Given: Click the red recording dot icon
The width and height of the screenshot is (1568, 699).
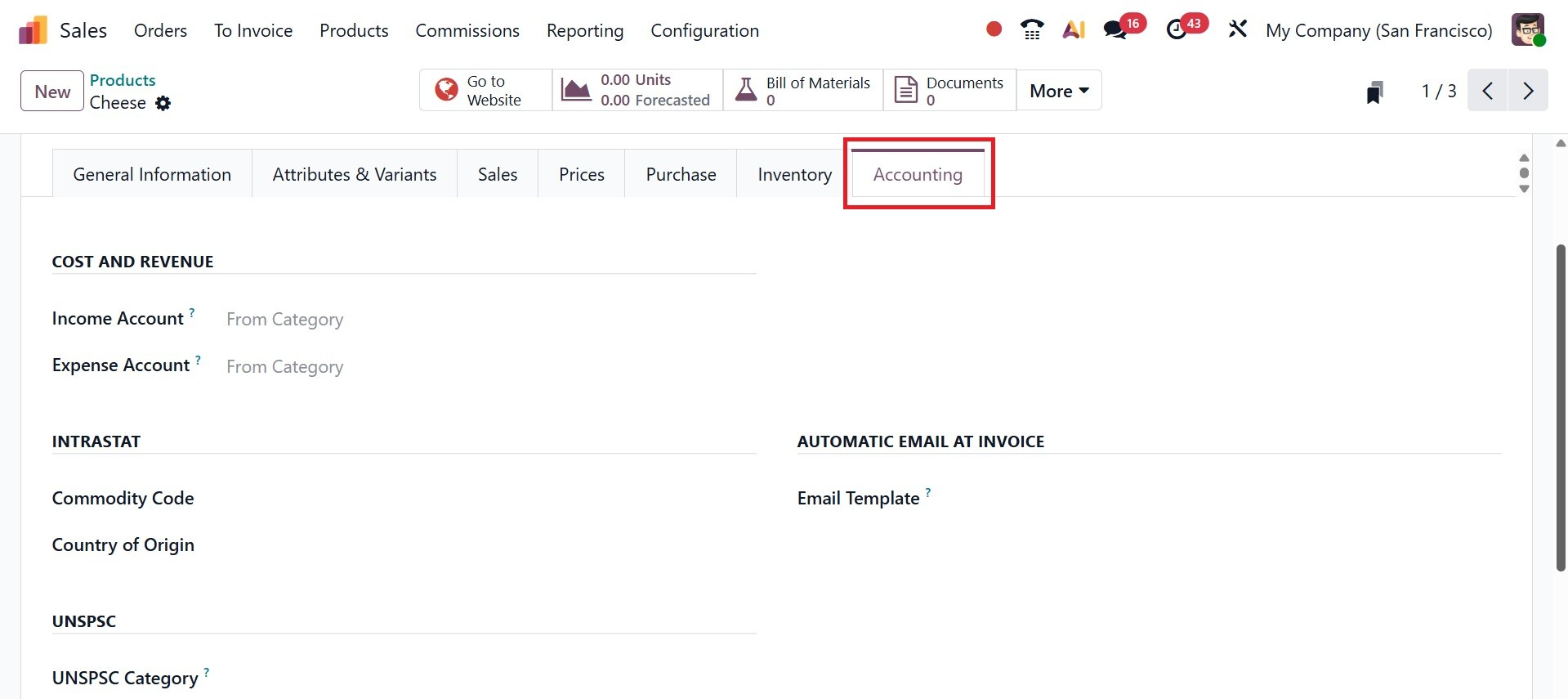Looking at the screenshot, I should tap(994, 29).
